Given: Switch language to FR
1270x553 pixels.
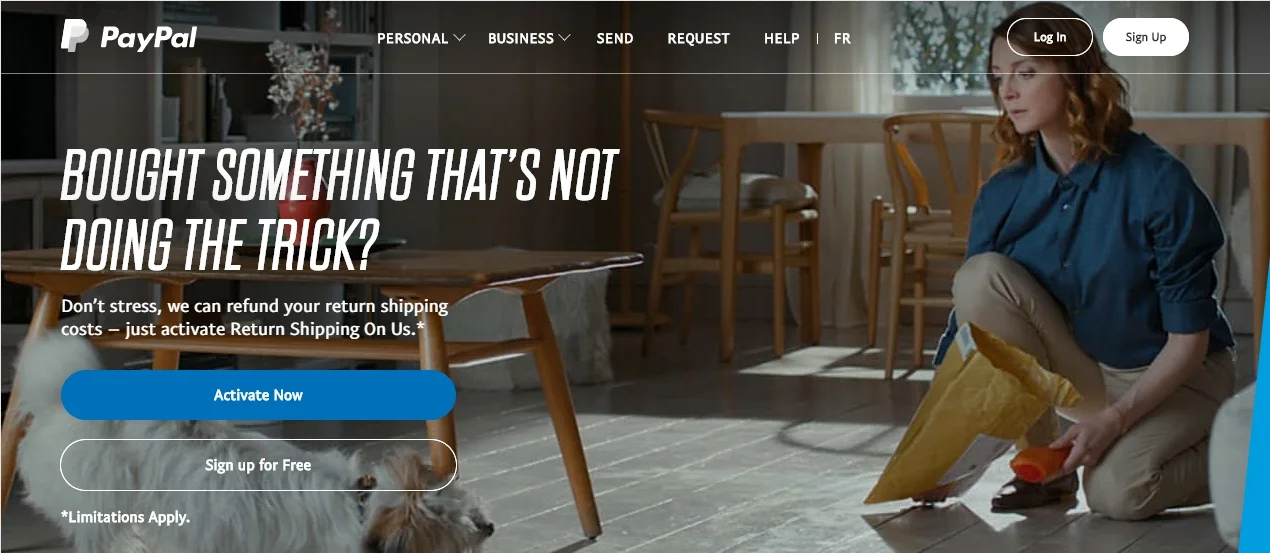Looking at the screenshot, I should pyautogui.click(x=842, y=38).
